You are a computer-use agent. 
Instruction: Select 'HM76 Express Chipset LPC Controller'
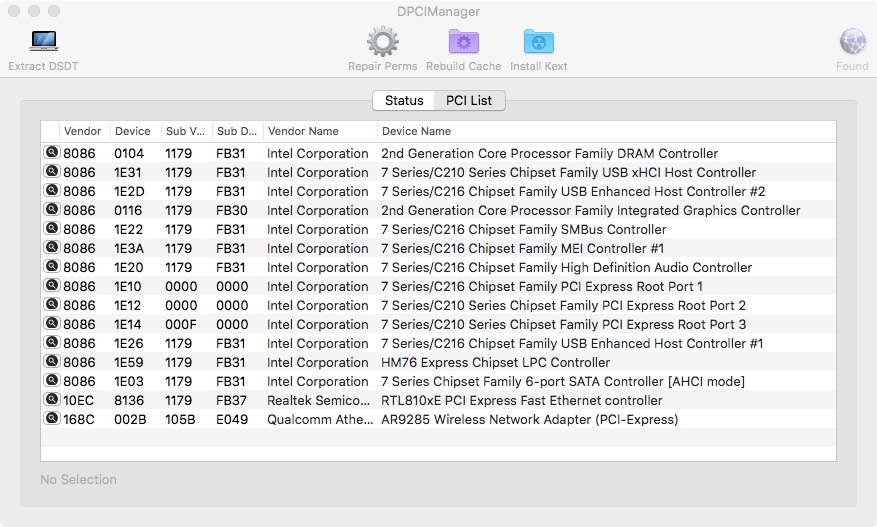coord(496,363)
